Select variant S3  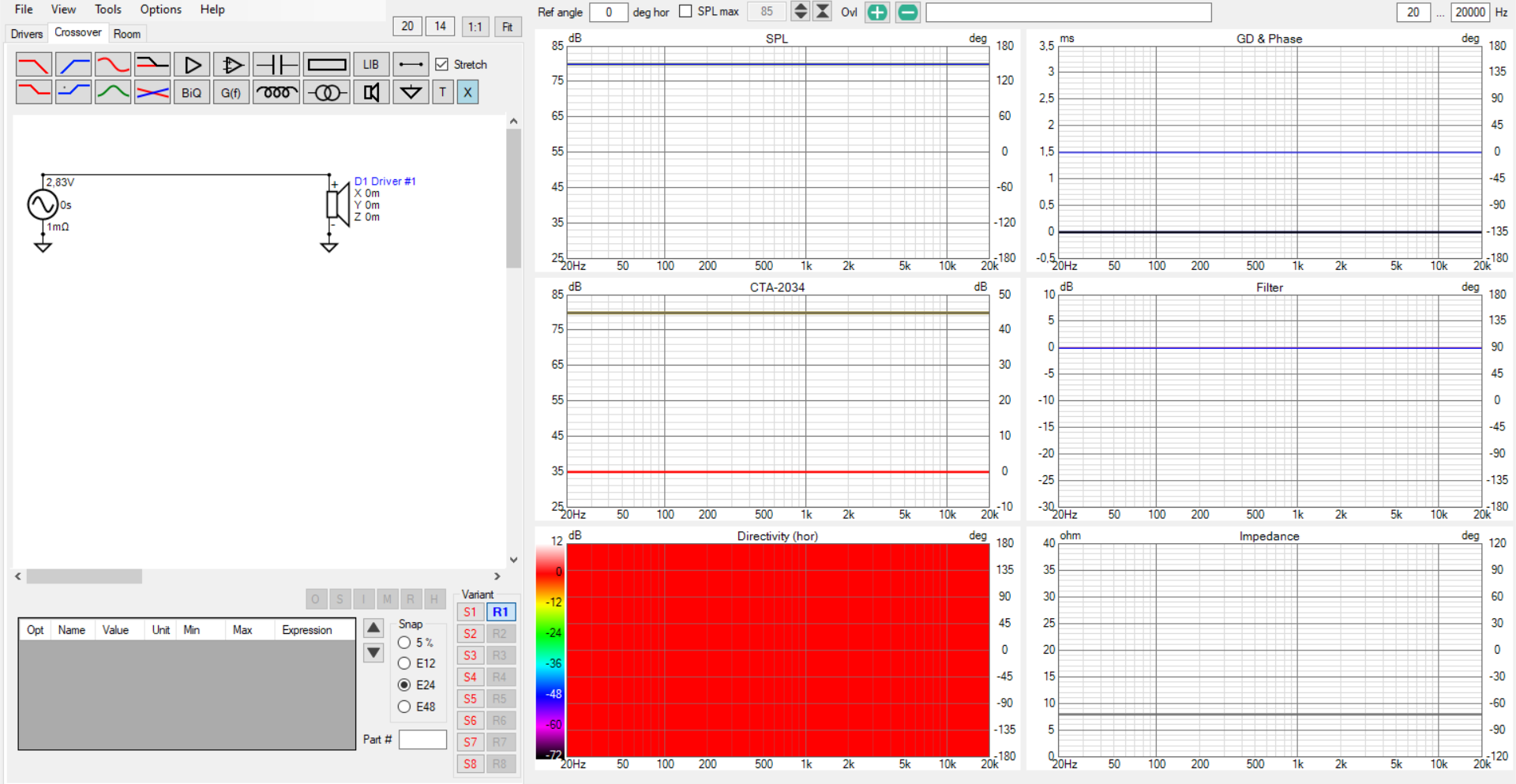click(470, 655)
